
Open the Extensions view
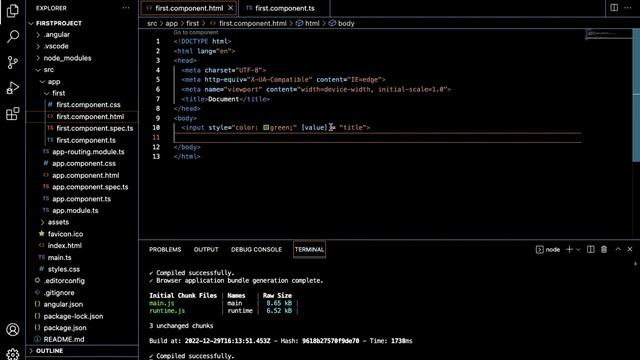click(x=13, y=113)
